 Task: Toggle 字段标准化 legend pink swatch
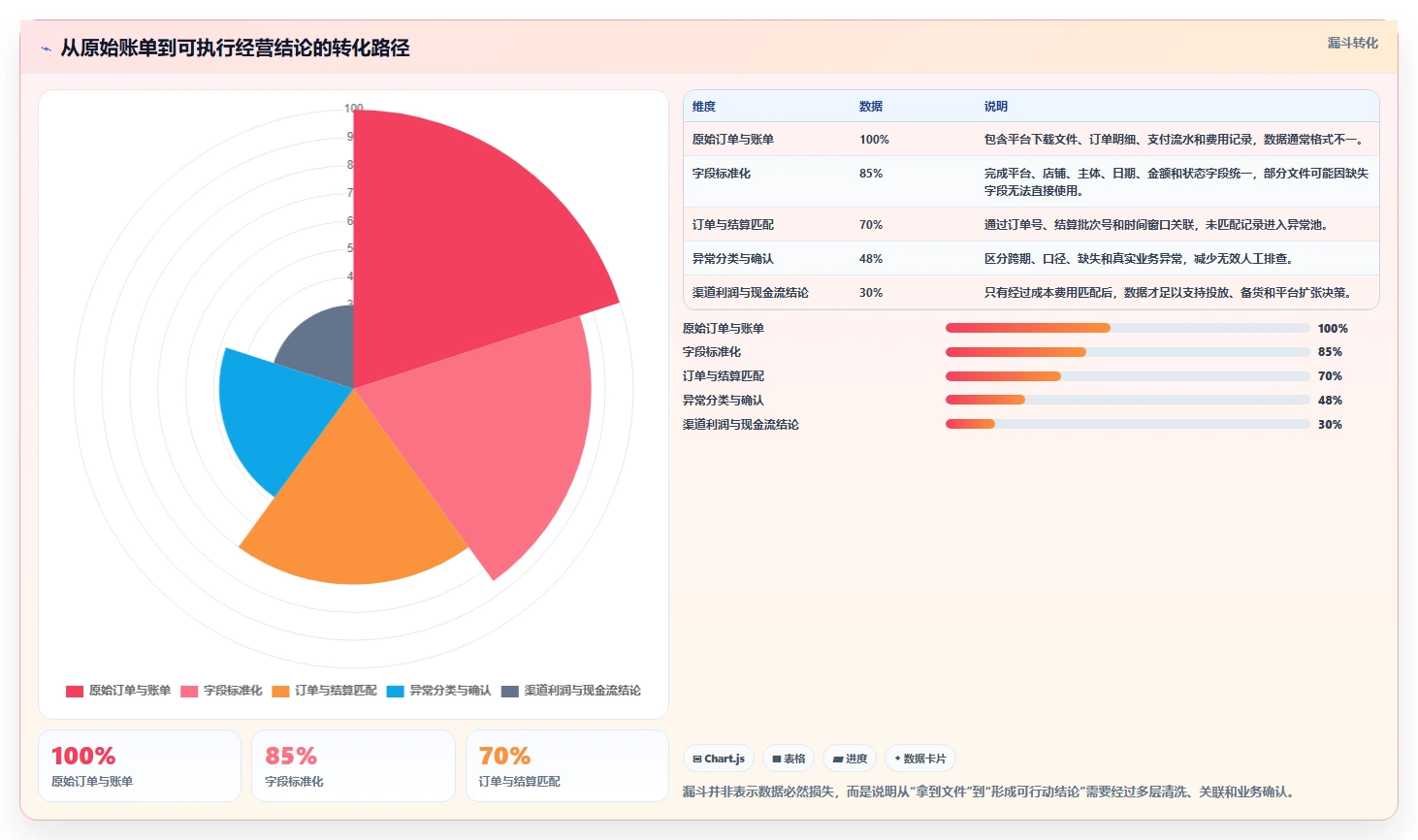(x=189, y=691)
